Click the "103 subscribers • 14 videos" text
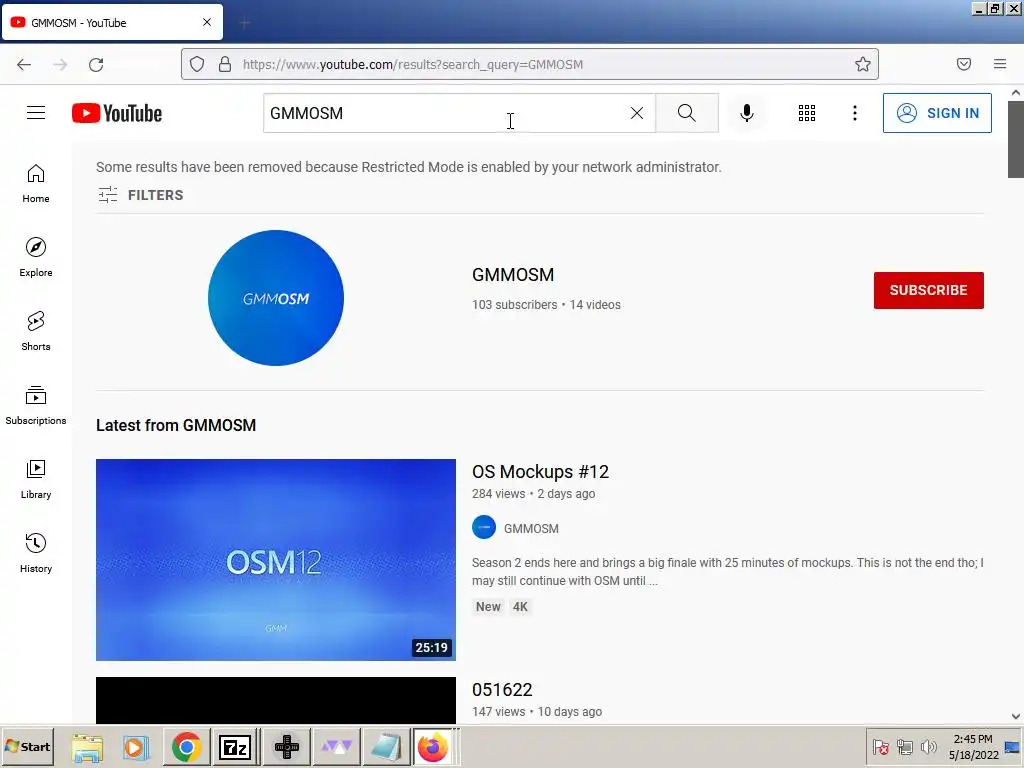Viewport: 1024px width, 768px height. (546, 304)
